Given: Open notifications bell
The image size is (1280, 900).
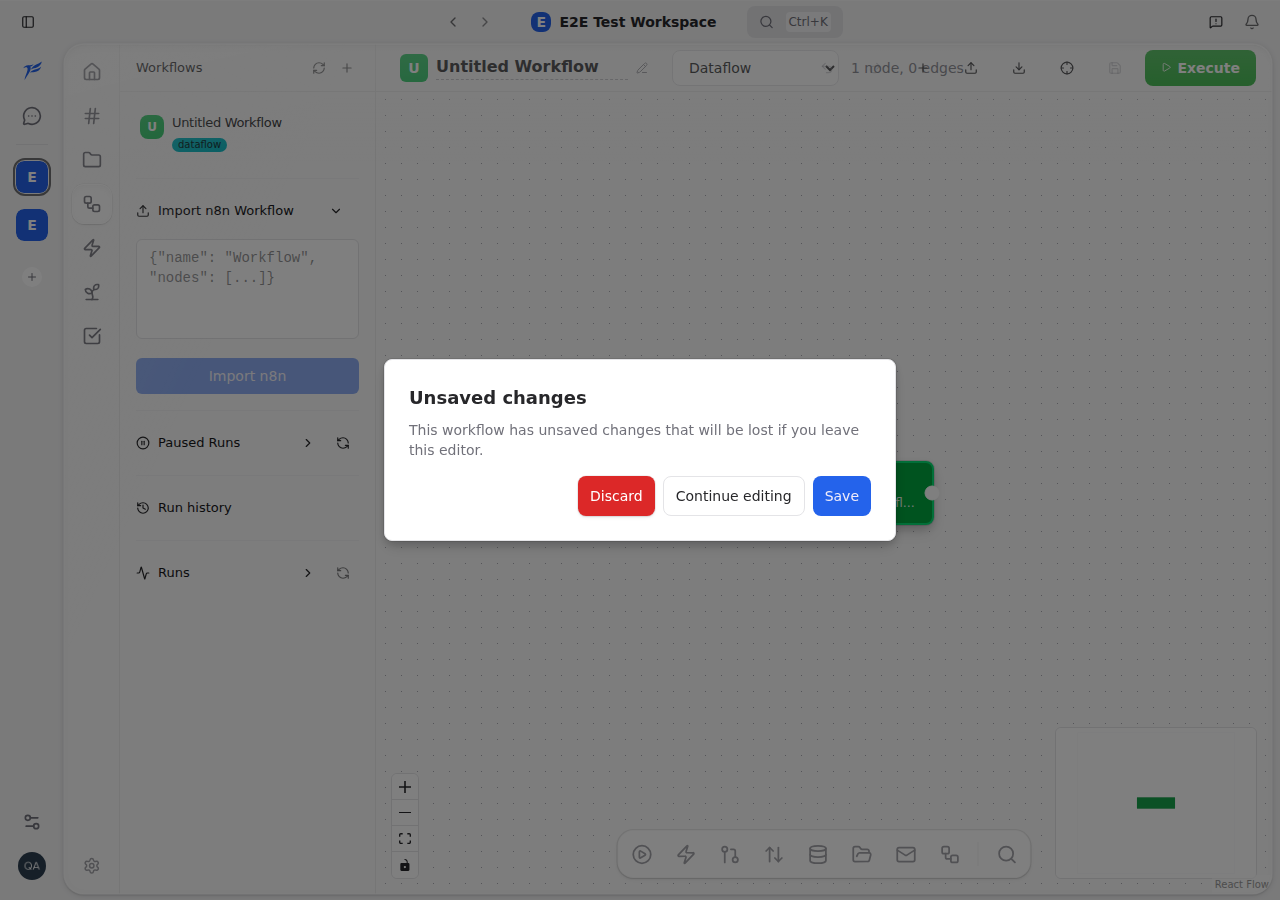Looking at the screenshot, I should (1252, 22).
